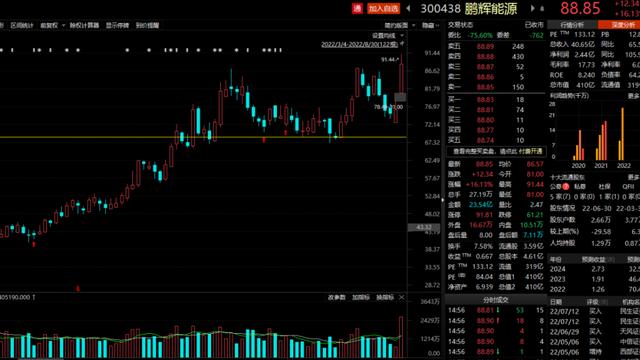The image size is (640, 360).
Task: Click the date range 2022/3/4-2022/8/30 link
Action: pyautogui.click(x=359, y=44)
